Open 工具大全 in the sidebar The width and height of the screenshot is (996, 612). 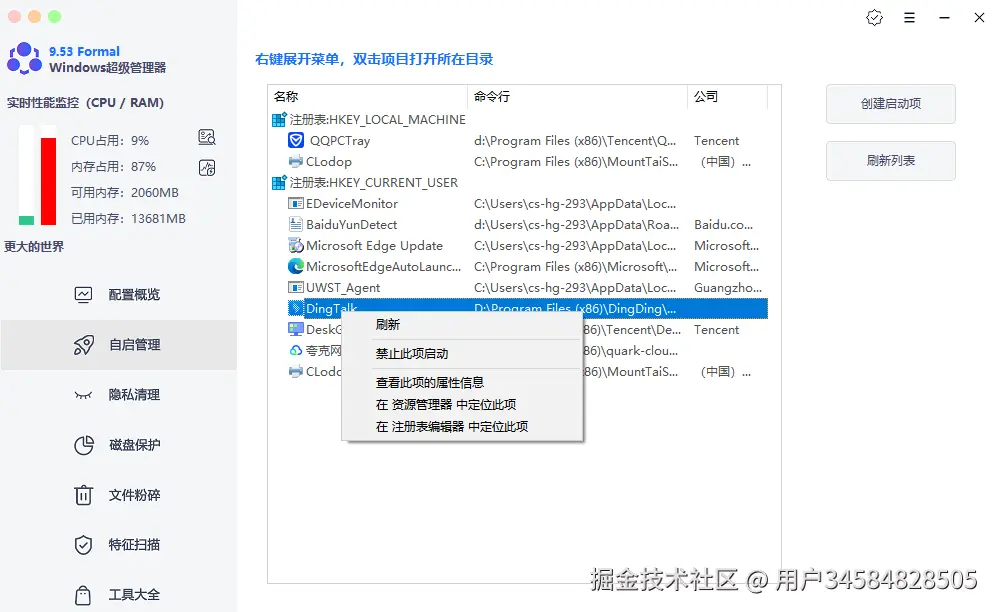[119, 595]
